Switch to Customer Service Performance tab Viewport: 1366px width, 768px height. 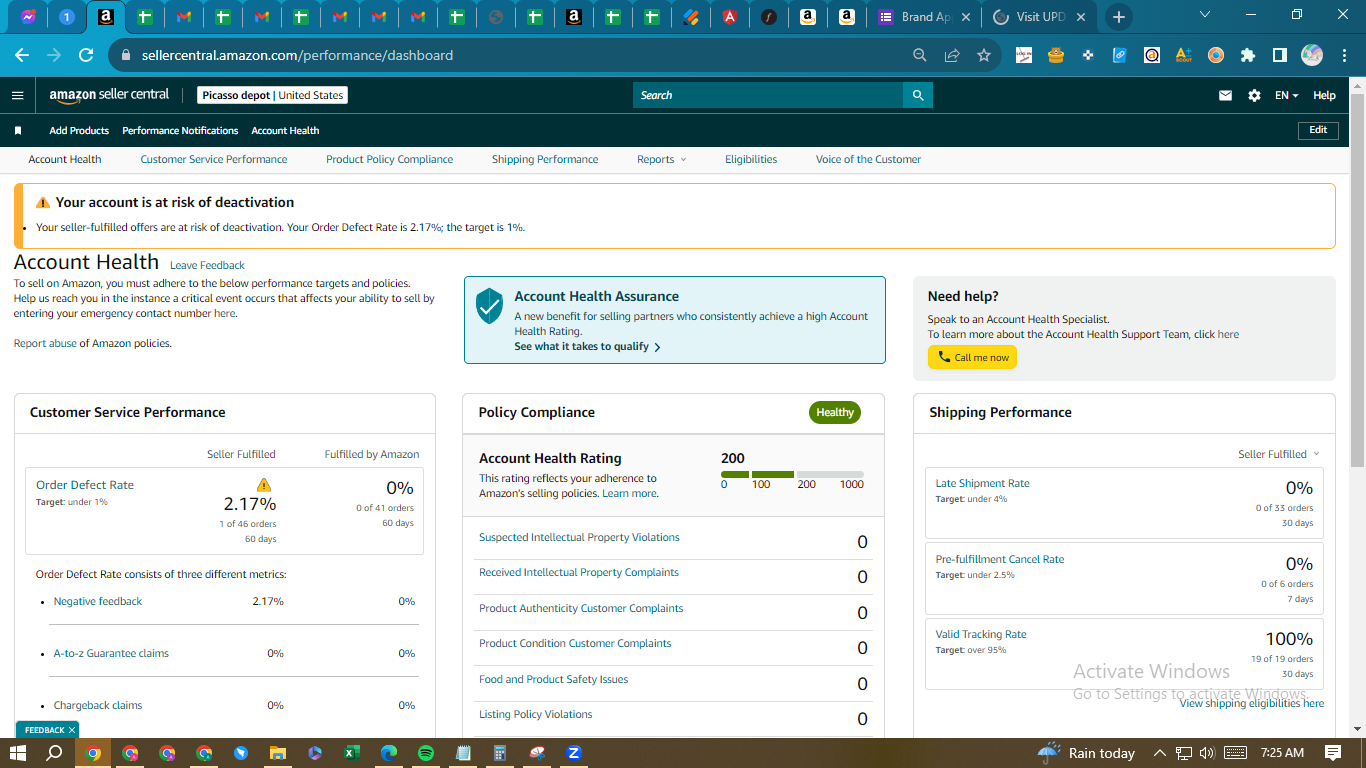pos(214,159)
